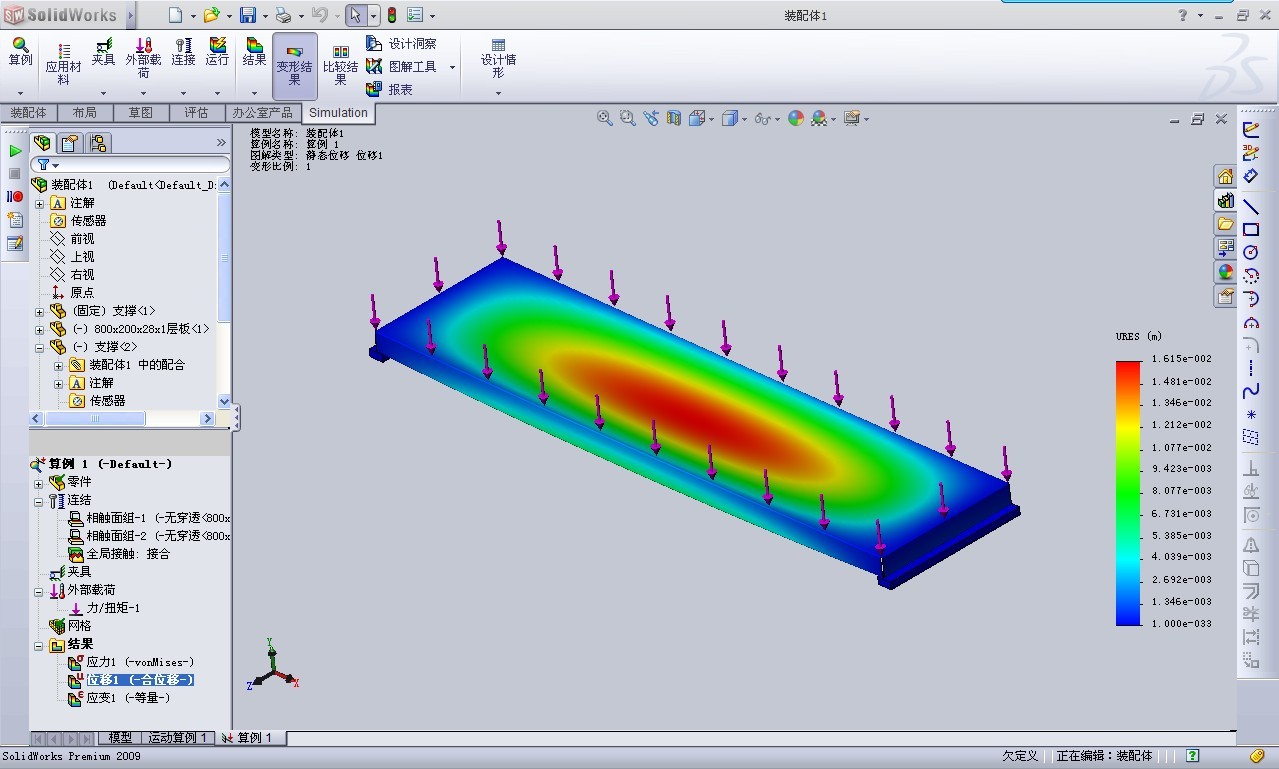Open dropdown arrow next to Save icon
Image resolution: width=1279 pixels, height=769 pixels.
pyautogui.click(x=264, y=15)
